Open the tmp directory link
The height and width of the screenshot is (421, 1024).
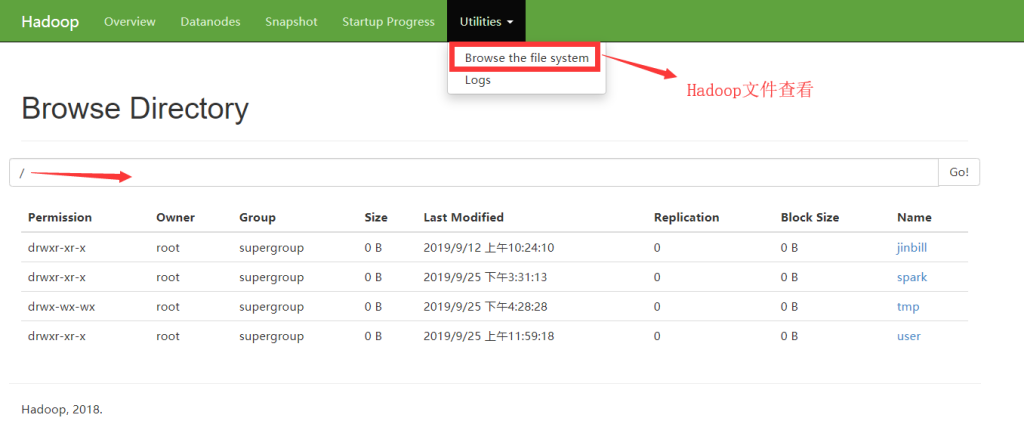point(908,307)
